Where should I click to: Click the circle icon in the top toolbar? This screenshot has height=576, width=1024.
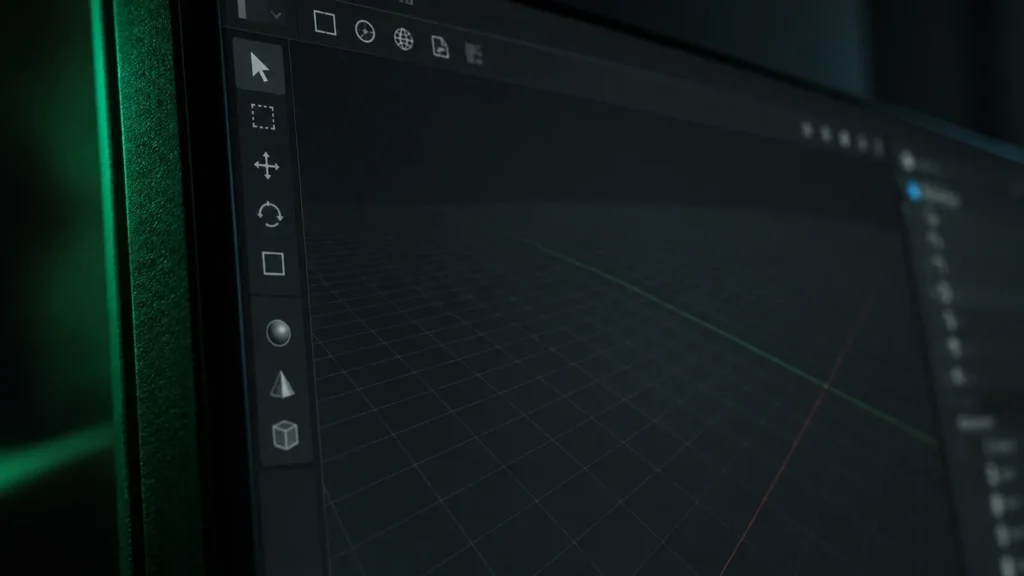click(364, 31)
